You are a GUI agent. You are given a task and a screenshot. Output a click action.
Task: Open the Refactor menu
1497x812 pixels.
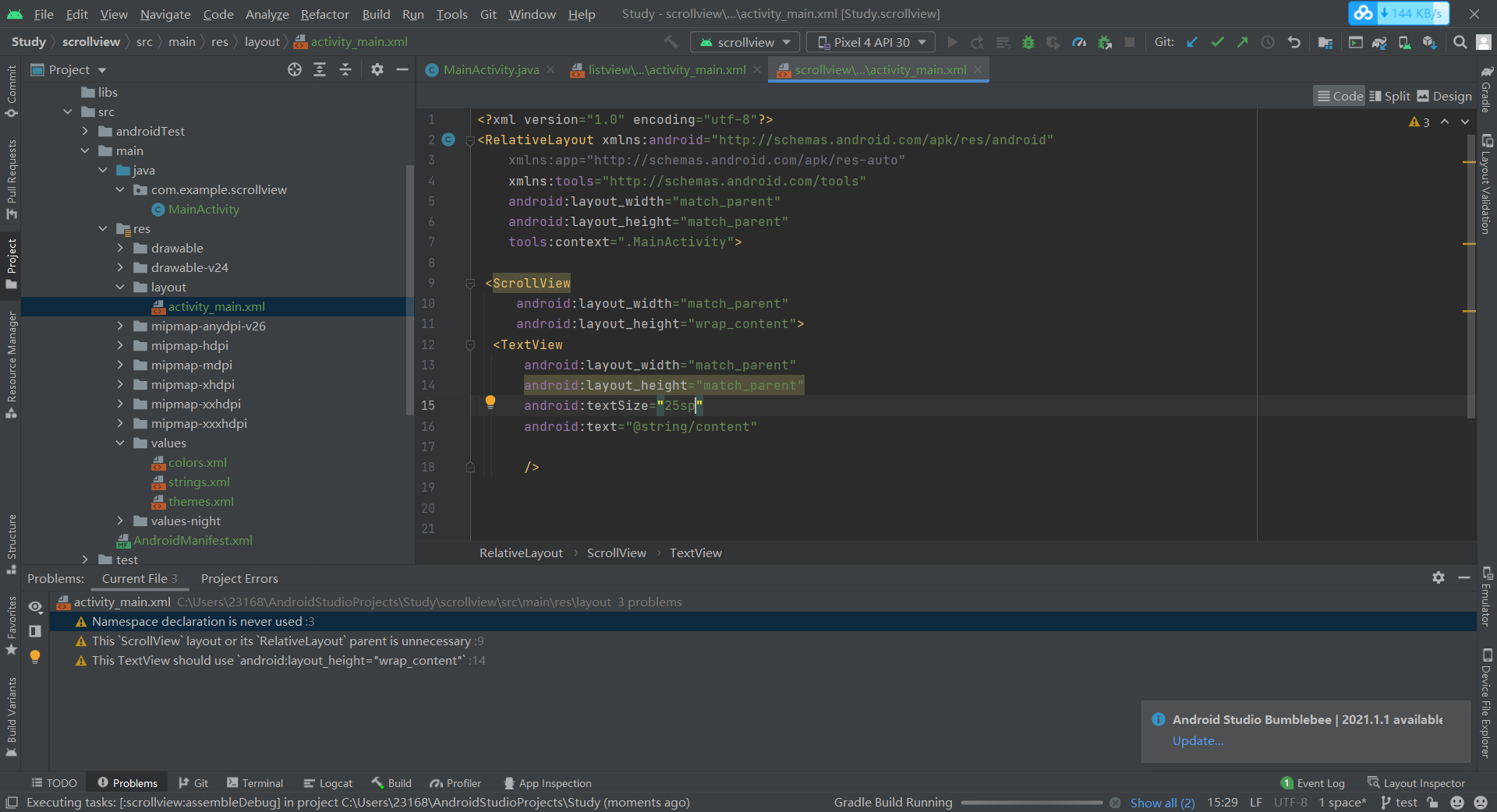click(x=324, y=14)
